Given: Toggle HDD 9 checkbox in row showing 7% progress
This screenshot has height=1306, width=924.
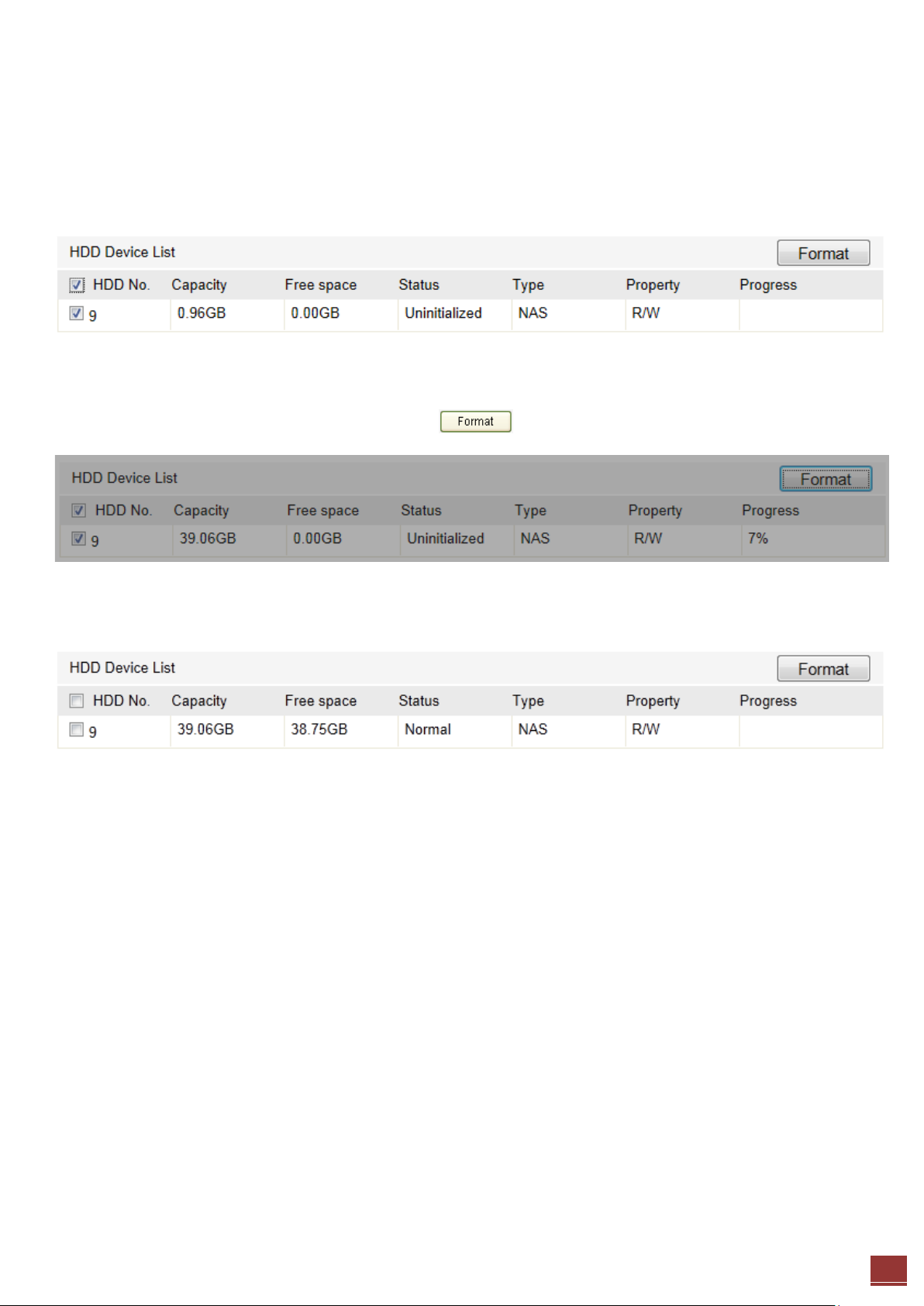Looking at the screenshot, I should click(78, 539).
